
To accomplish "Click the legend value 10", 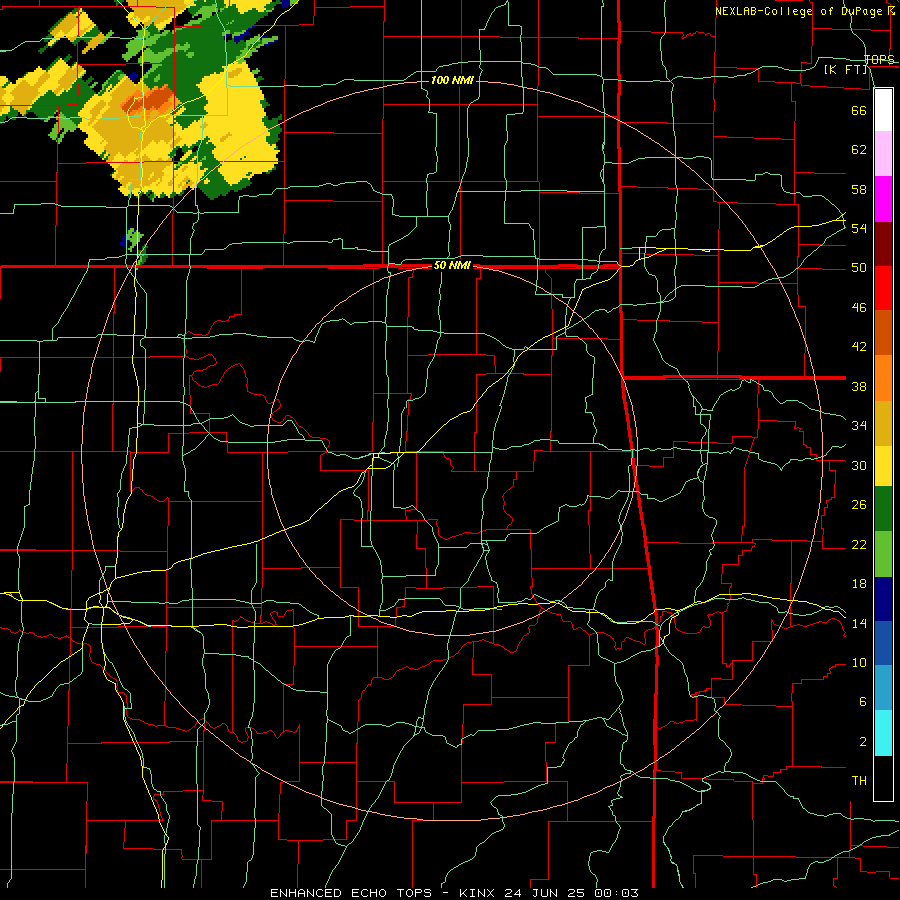I will pos(859,663).
